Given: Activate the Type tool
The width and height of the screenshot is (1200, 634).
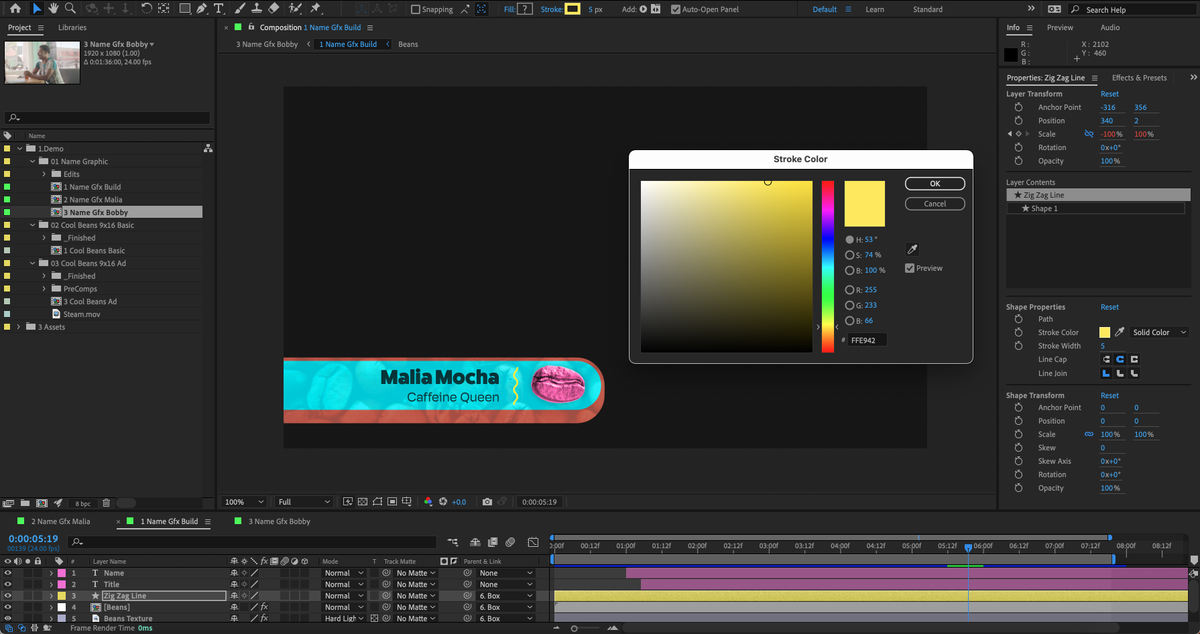Looking at the screenshot, I should click(219, 9).
